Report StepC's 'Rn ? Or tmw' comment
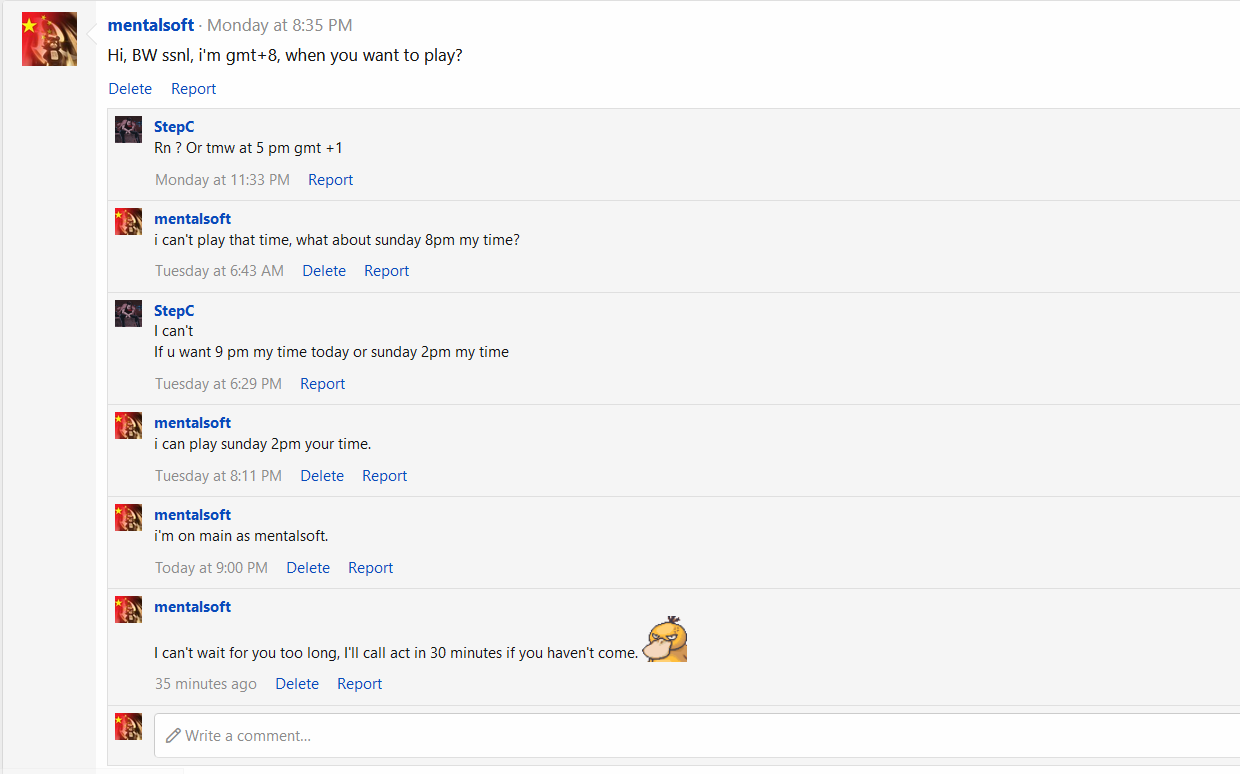 (330, 180)
